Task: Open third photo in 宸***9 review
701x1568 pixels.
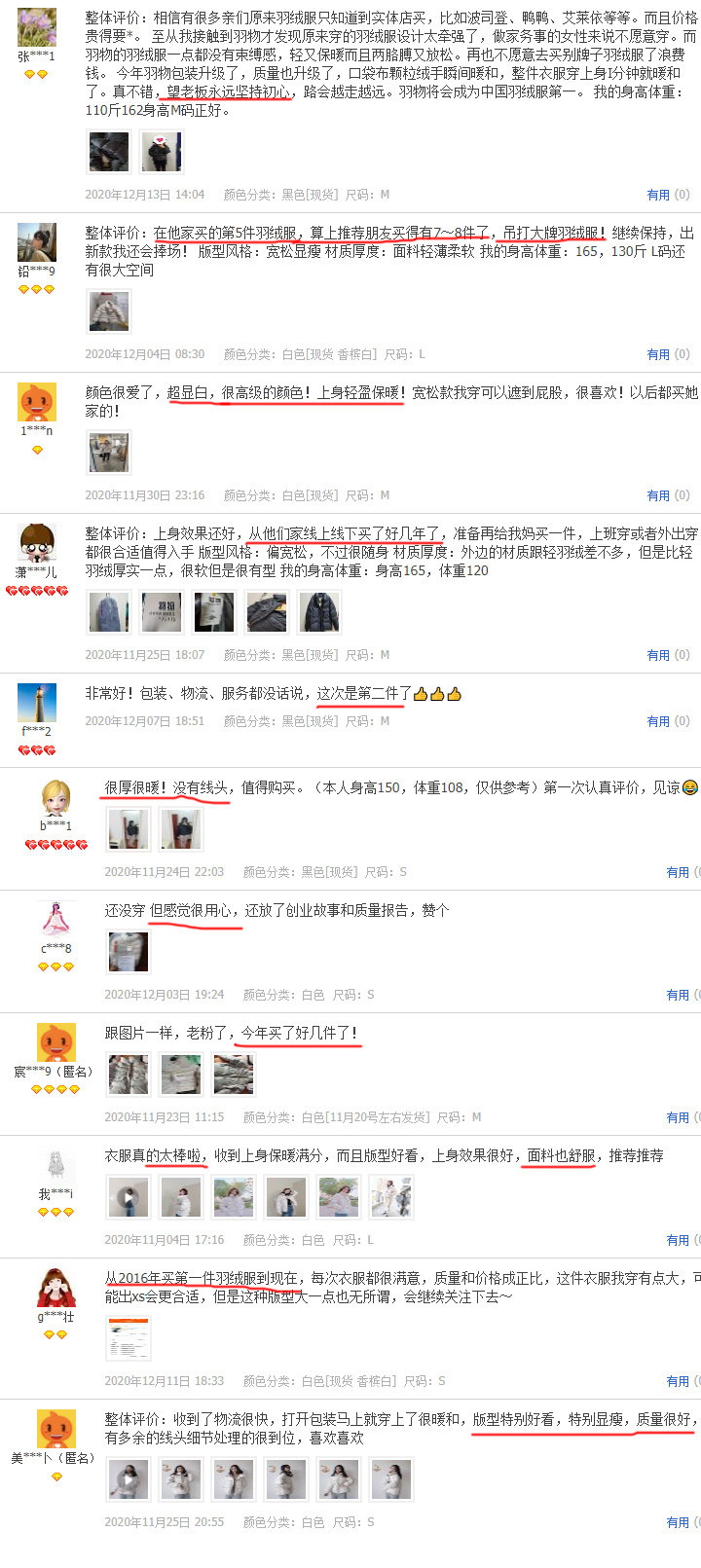Action: [234, 1075]
